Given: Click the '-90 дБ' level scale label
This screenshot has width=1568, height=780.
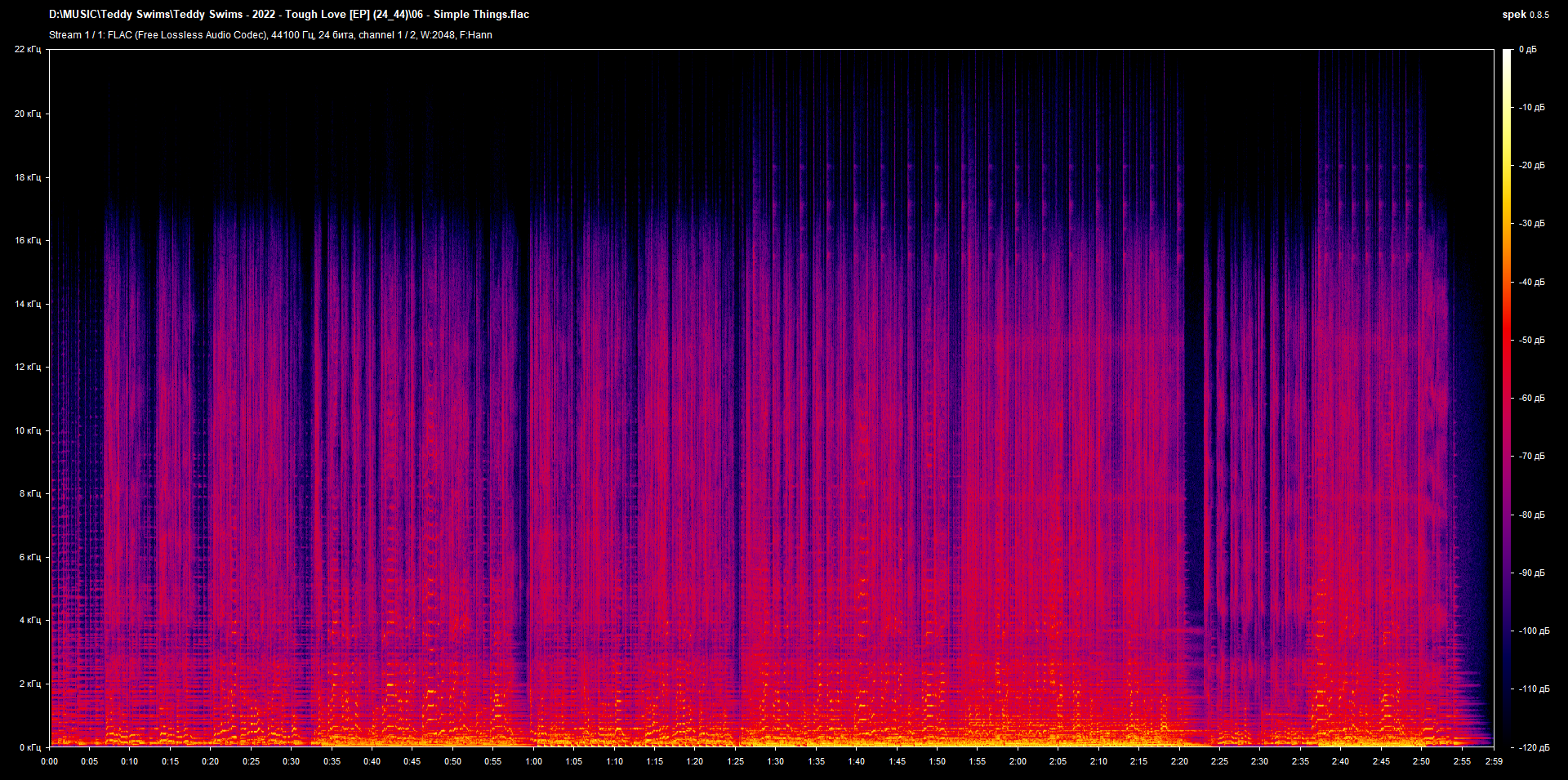Looking at the screenshot, I should [x=1532, y=573].
